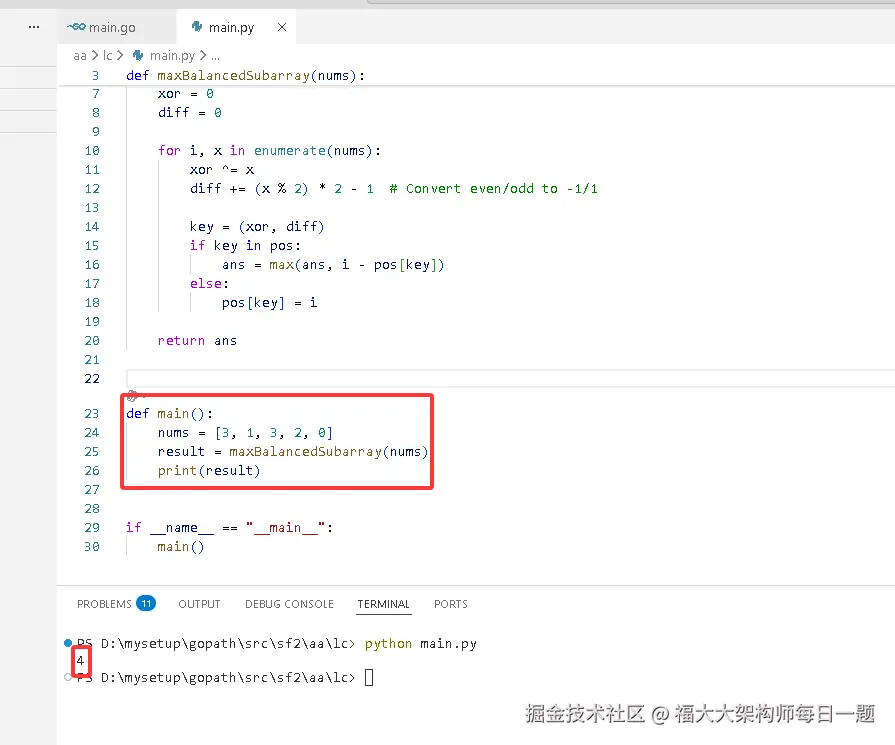Click the three-dots more actions icon
Viewport: 895px width, 745px height.
tap(34, 27)
